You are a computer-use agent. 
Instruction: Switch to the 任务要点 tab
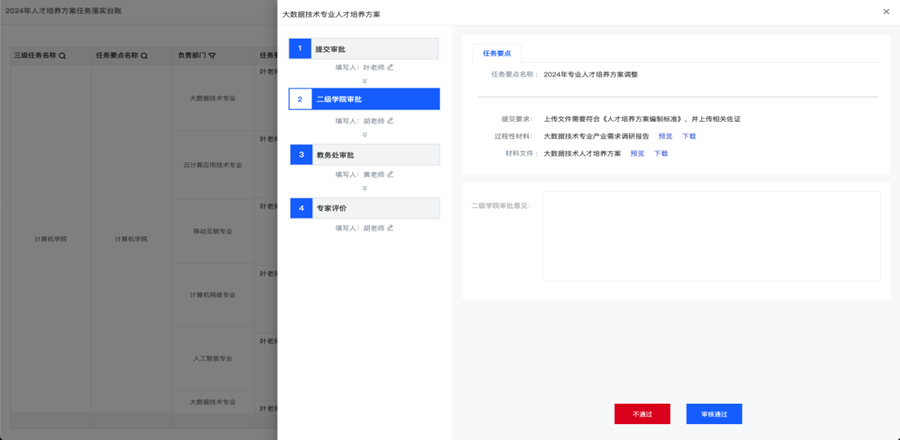[x=497, y=53]
